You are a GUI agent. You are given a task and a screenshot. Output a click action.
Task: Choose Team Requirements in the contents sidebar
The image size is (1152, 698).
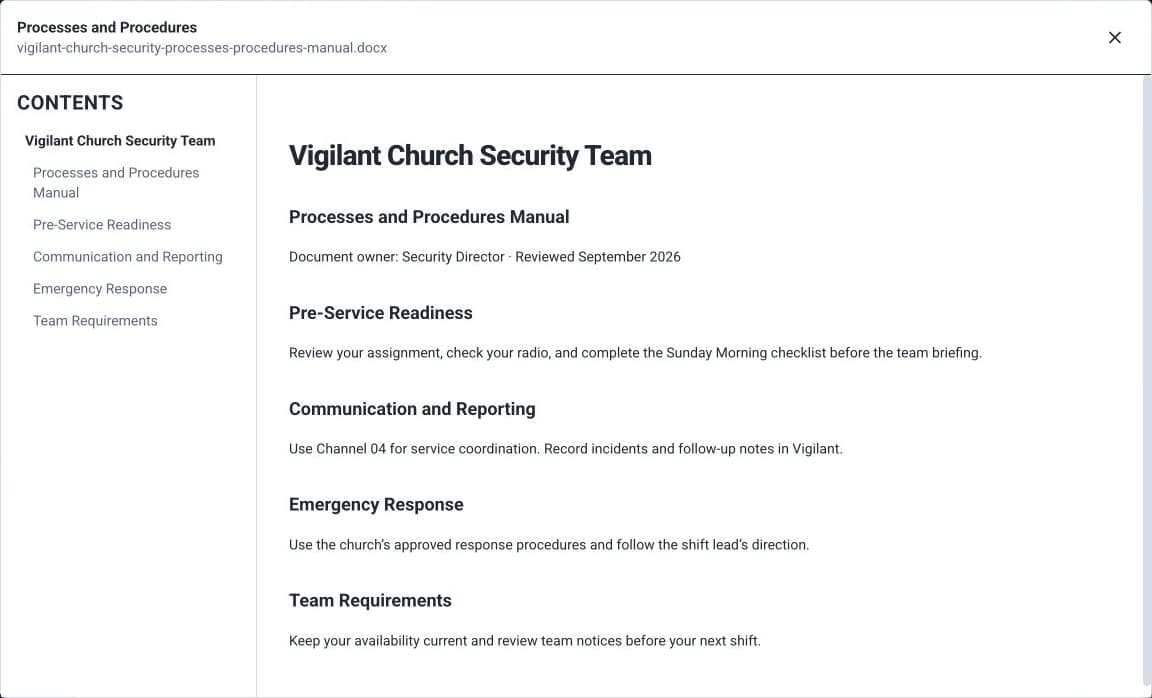coord(96,320)
